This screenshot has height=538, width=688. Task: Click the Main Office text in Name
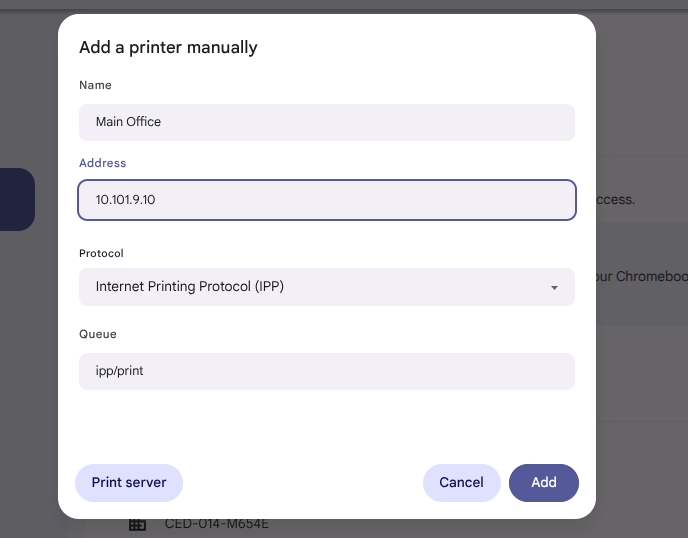click(x=128, y=122)
